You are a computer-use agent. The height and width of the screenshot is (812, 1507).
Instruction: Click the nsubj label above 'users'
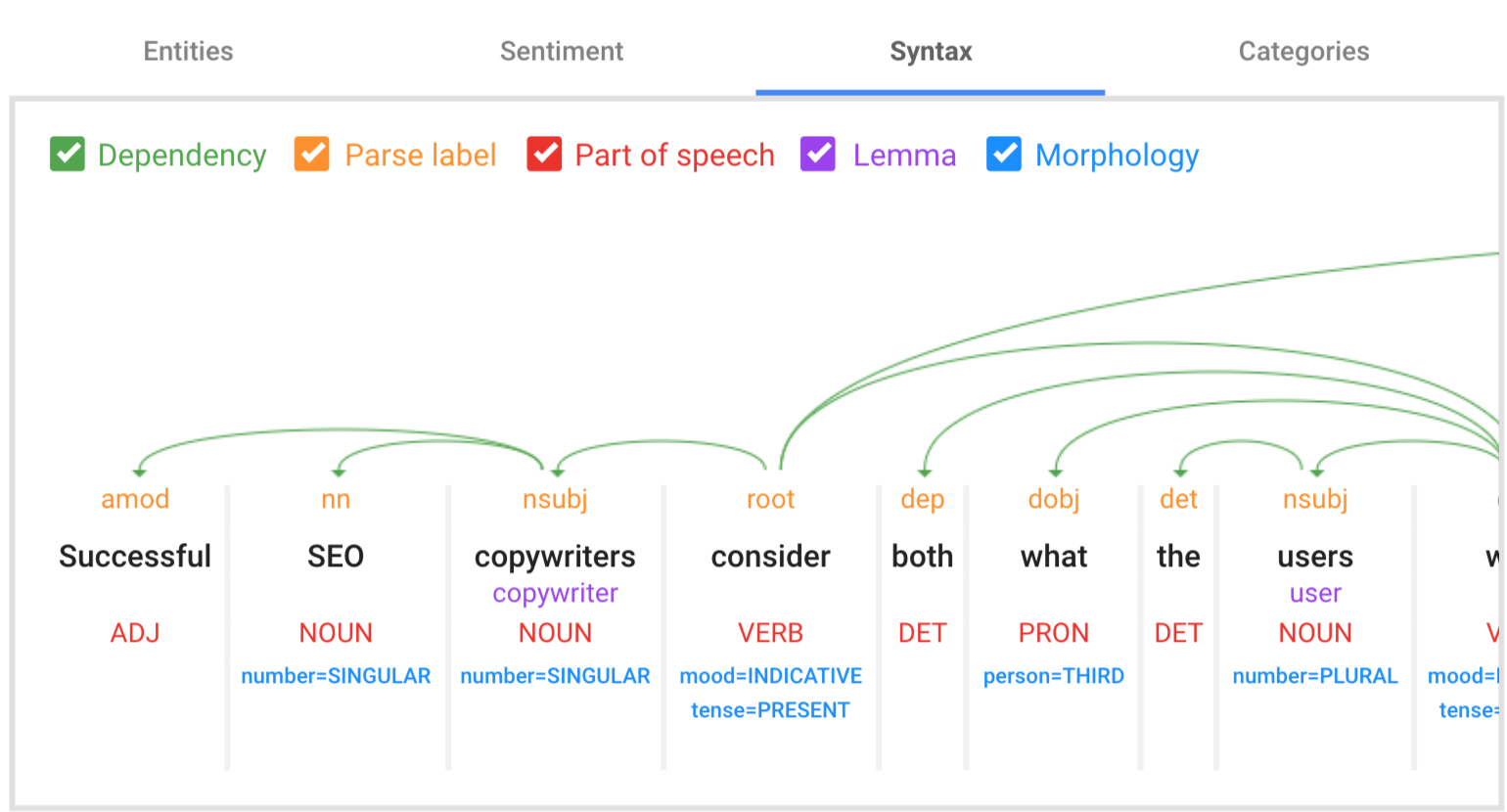click(x=1314, y=499)
